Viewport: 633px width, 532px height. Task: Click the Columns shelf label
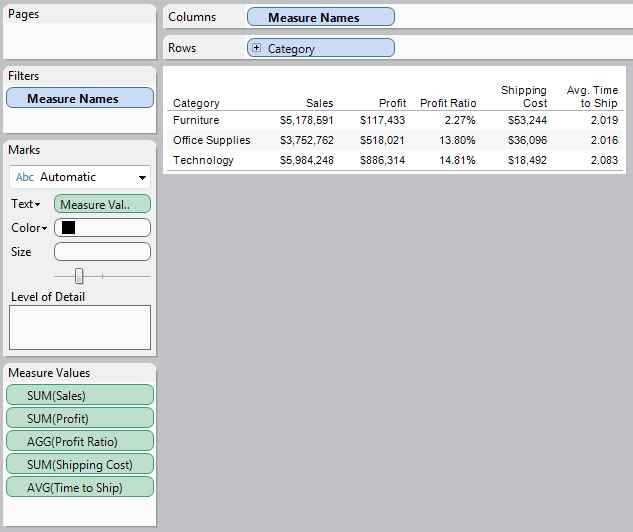coord(192,17)
